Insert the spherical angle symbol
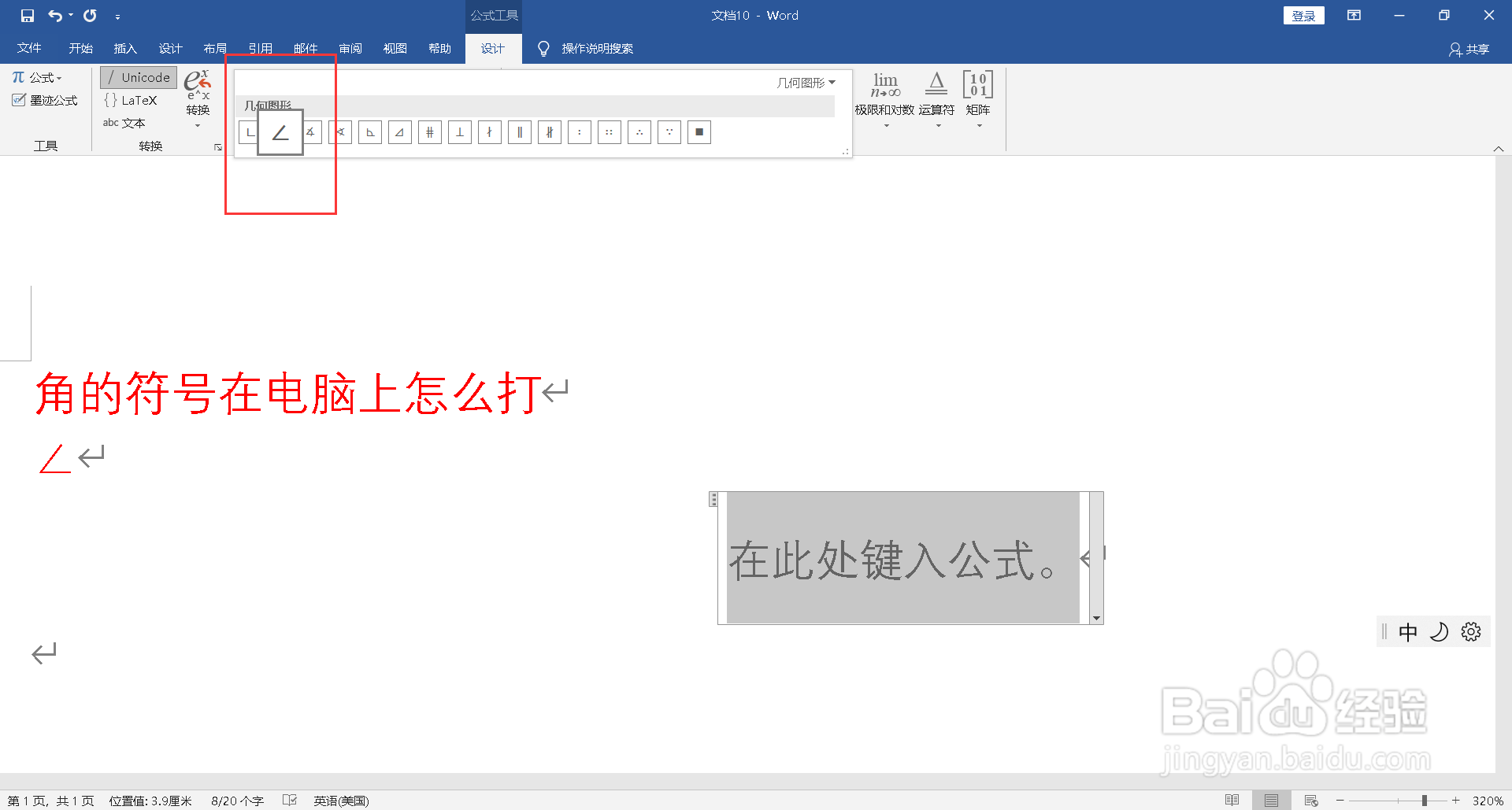Screen dimensions: 1512x810 pyautogui.click(x=340, y=132)
